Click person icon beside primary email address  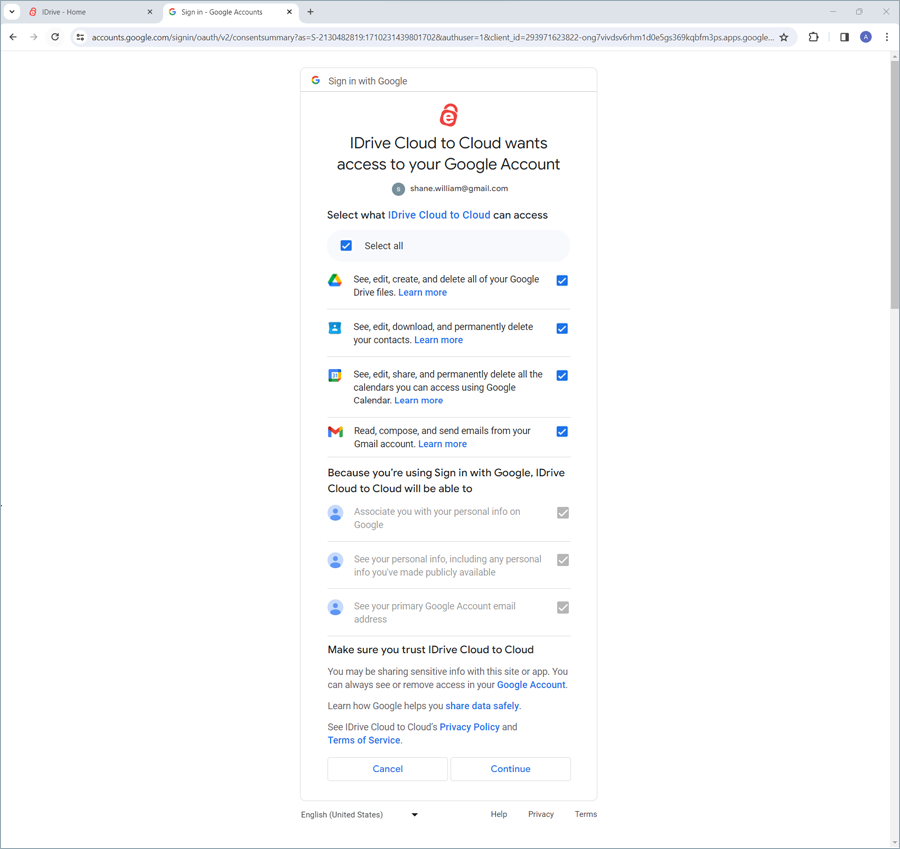(335, 607)
